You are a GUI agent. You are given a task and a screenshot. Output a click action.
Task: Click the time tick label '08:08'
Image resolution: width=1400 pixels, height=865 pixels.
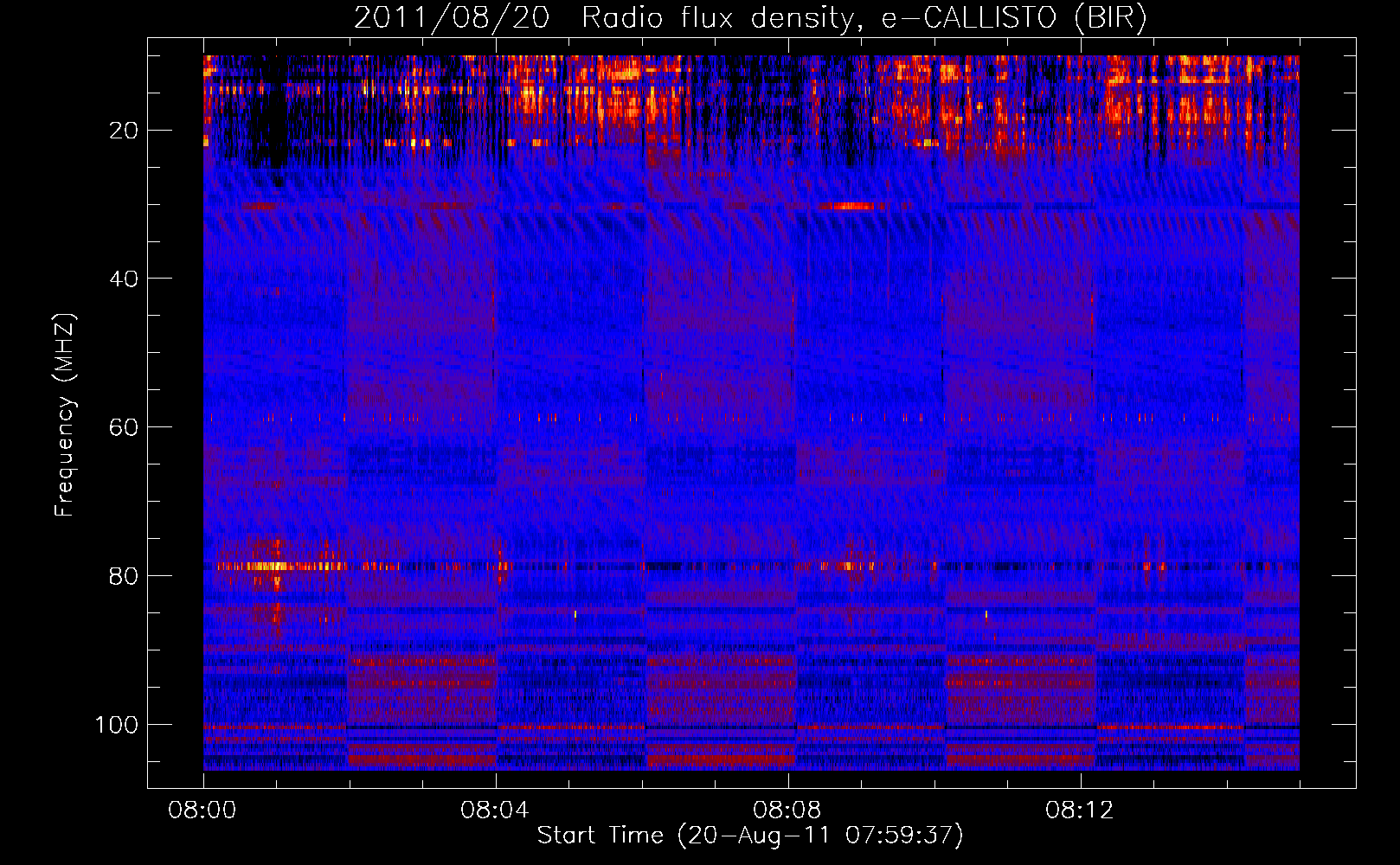click(787, 811)
